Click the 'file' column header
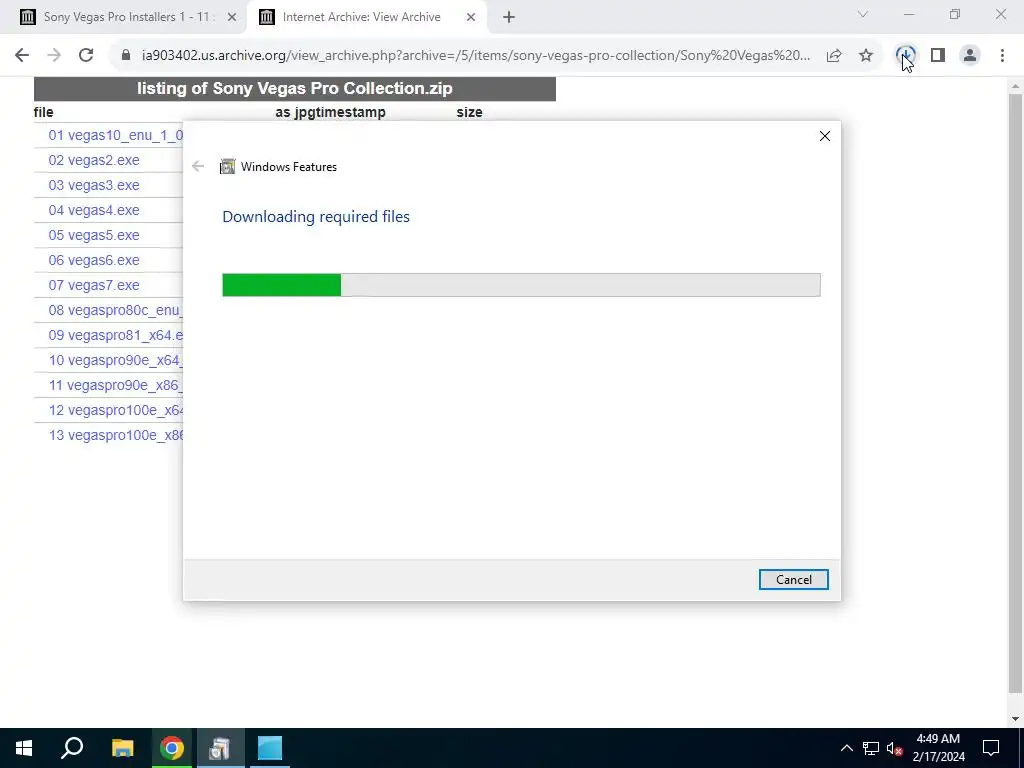This screenshot has height=768, width=1024. 43,112
